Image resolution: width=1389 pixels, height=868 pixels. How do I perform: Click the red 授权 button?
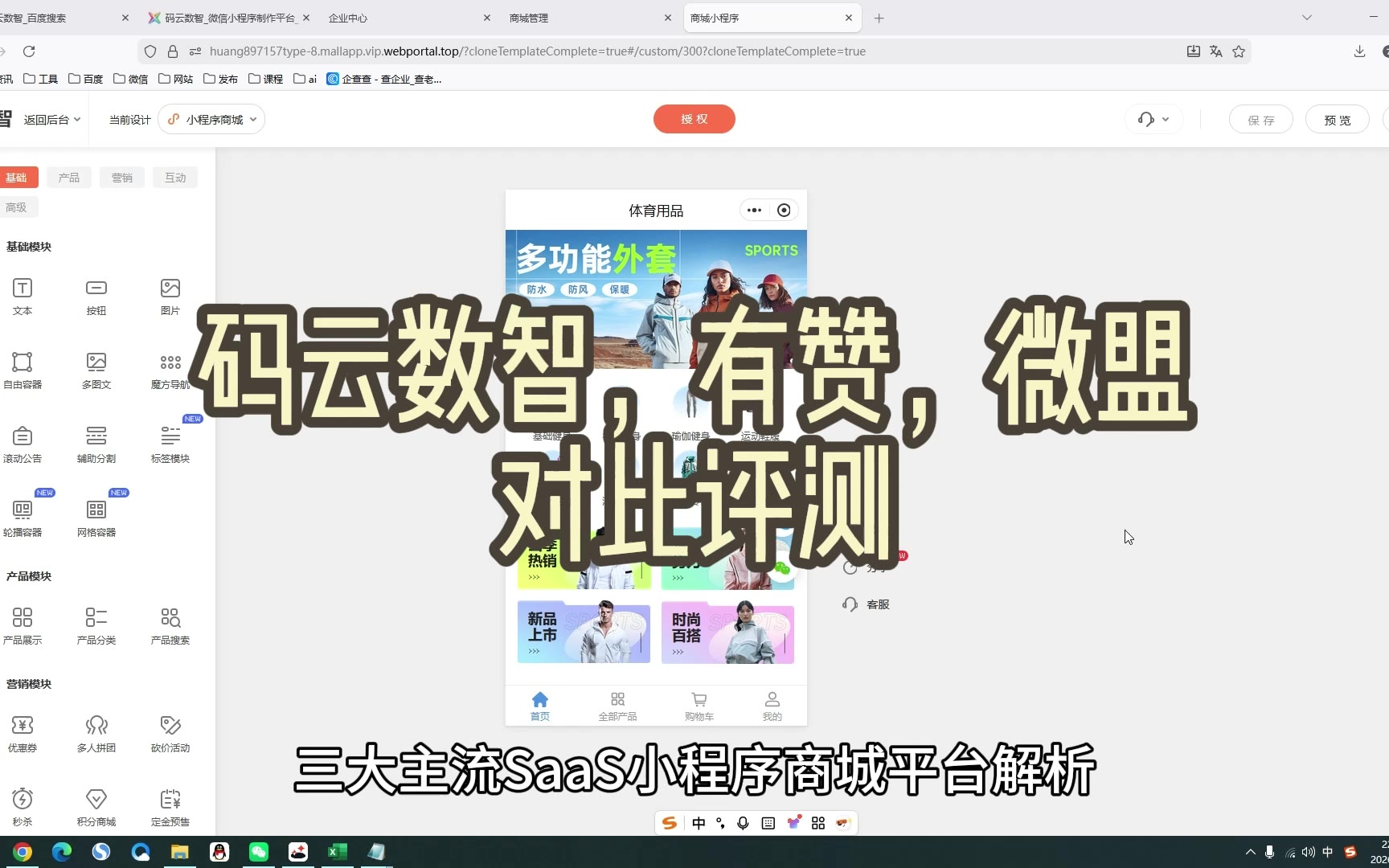[x=694, y=119]
